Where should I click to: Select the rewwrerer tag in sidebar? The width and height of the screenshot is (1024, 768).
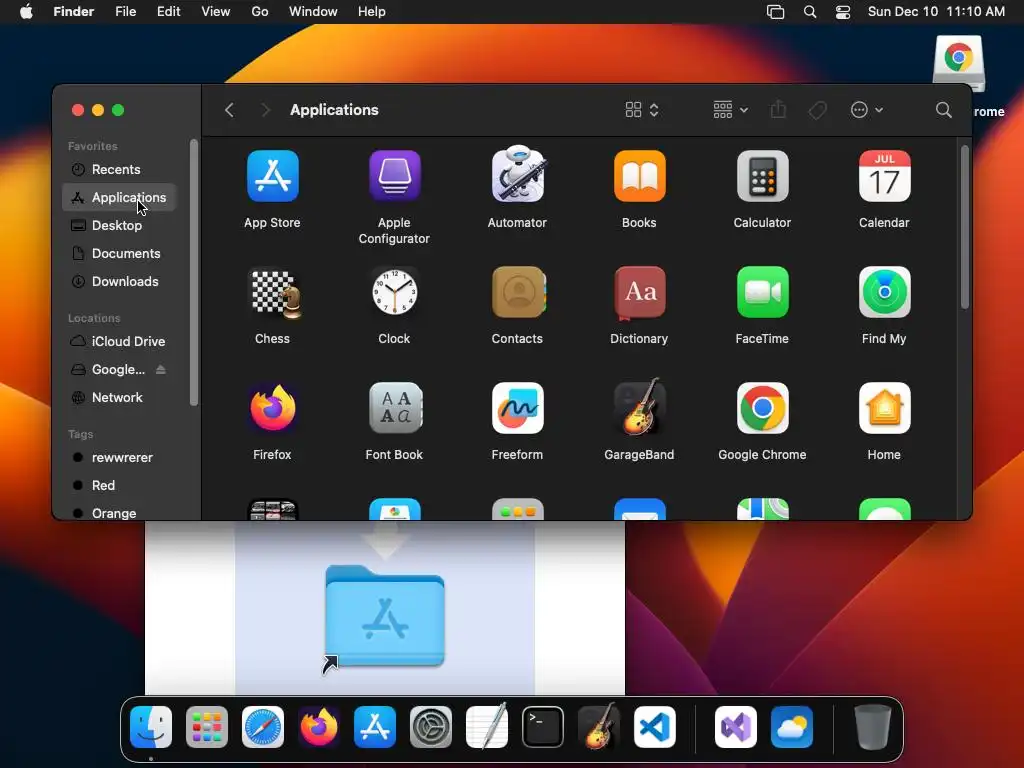click(119, 457)
